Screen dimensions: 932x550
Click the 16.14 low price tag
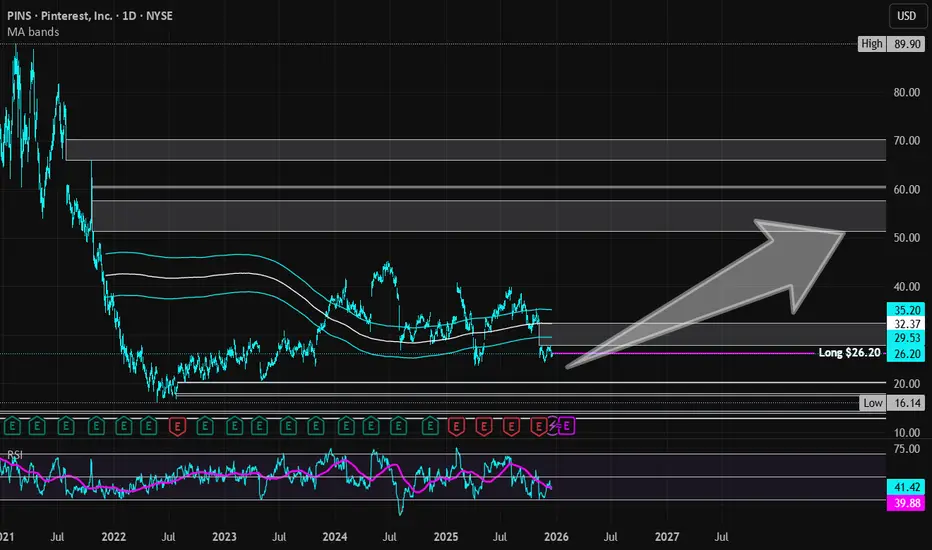(x=907, y=403)
